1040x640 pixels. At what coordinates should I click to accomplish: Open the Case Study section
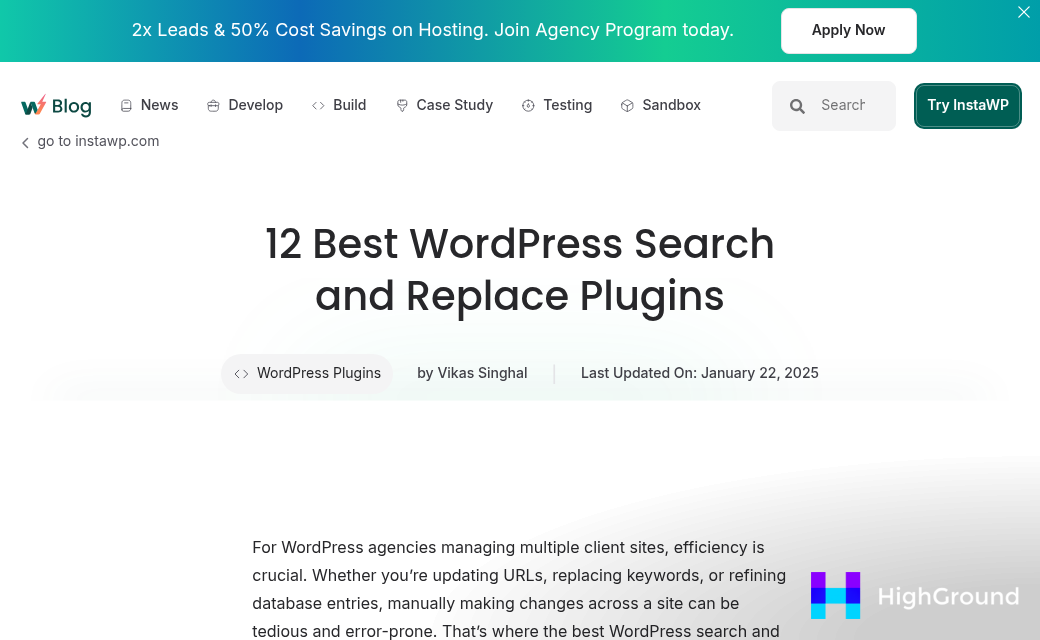454,104
